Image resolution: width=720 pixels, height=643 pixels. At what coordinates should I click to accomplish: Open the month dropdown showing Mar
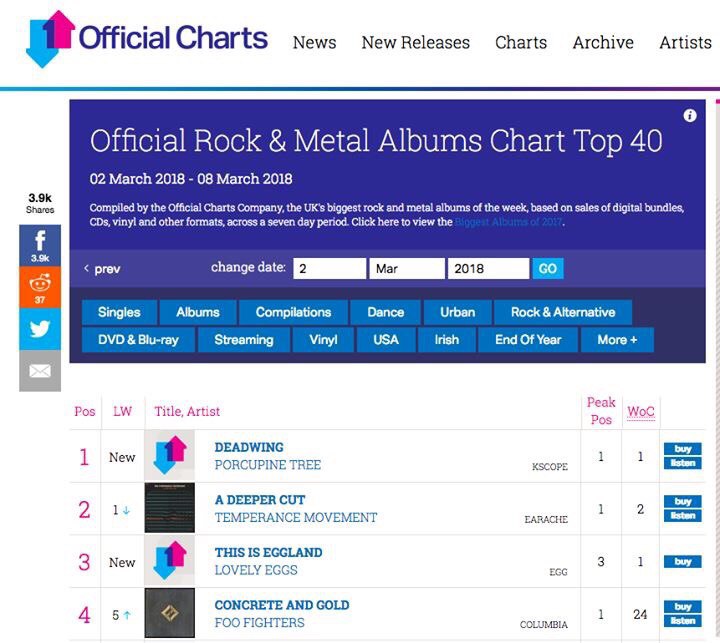(407, 268)
